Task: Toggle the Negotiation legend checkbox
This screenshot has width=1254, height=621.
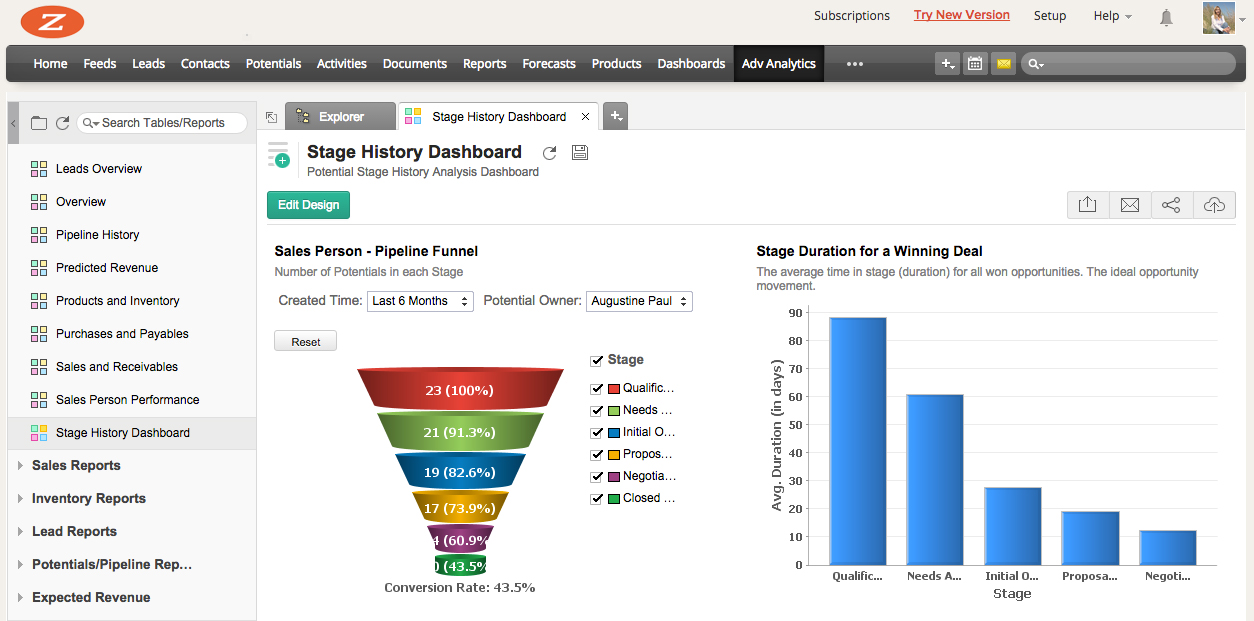Action: point(597,476)
